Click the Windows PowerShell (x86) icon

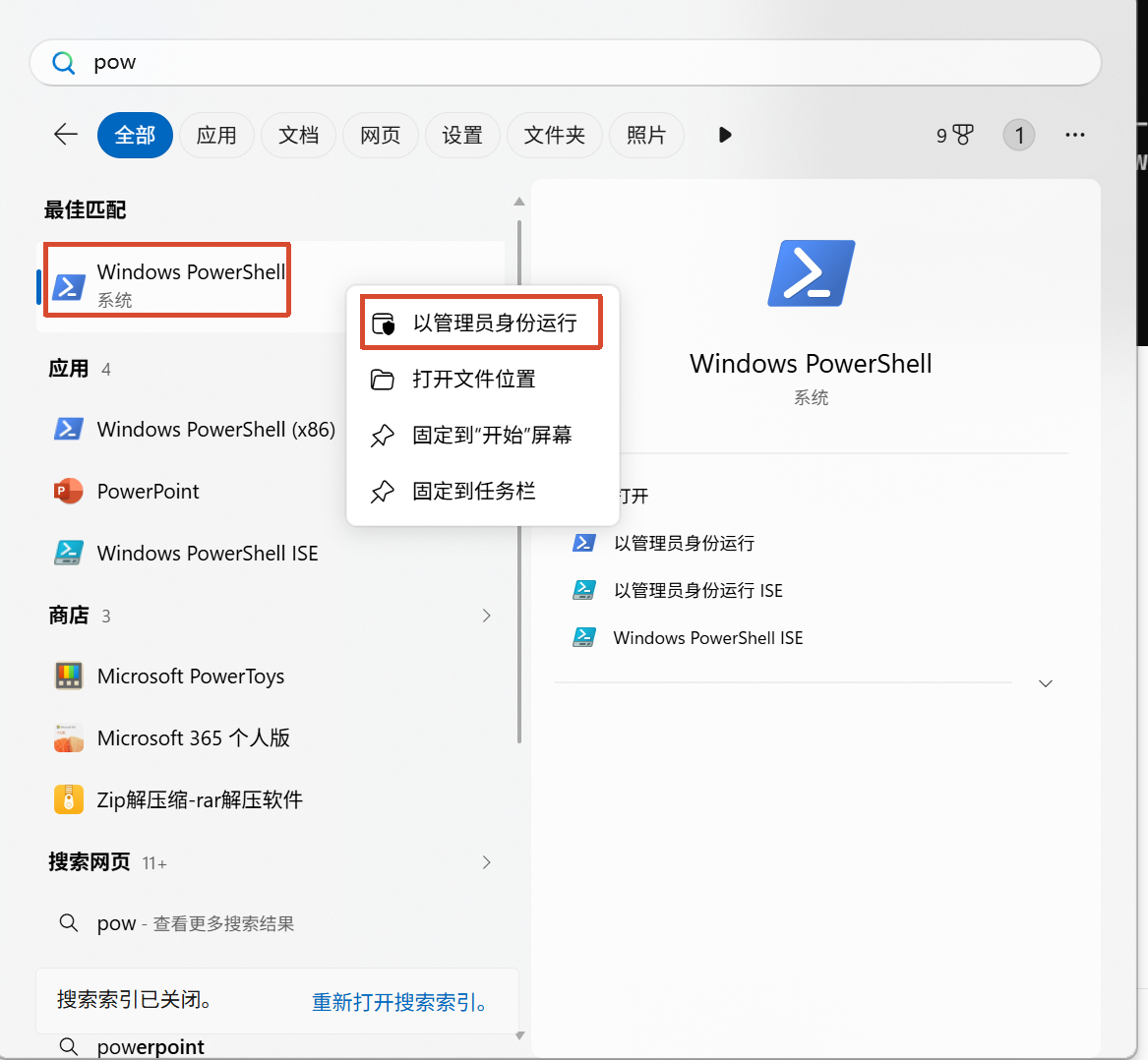69,429
